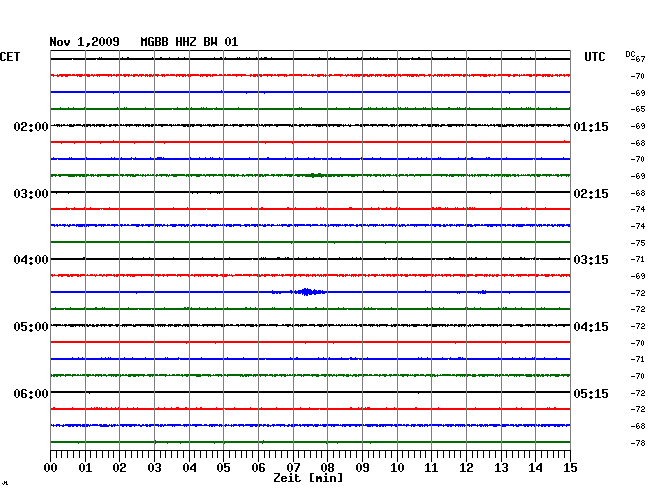The image size is (650, 494).
Task: Click the '10' minute tick label
Action: (397, 468)
